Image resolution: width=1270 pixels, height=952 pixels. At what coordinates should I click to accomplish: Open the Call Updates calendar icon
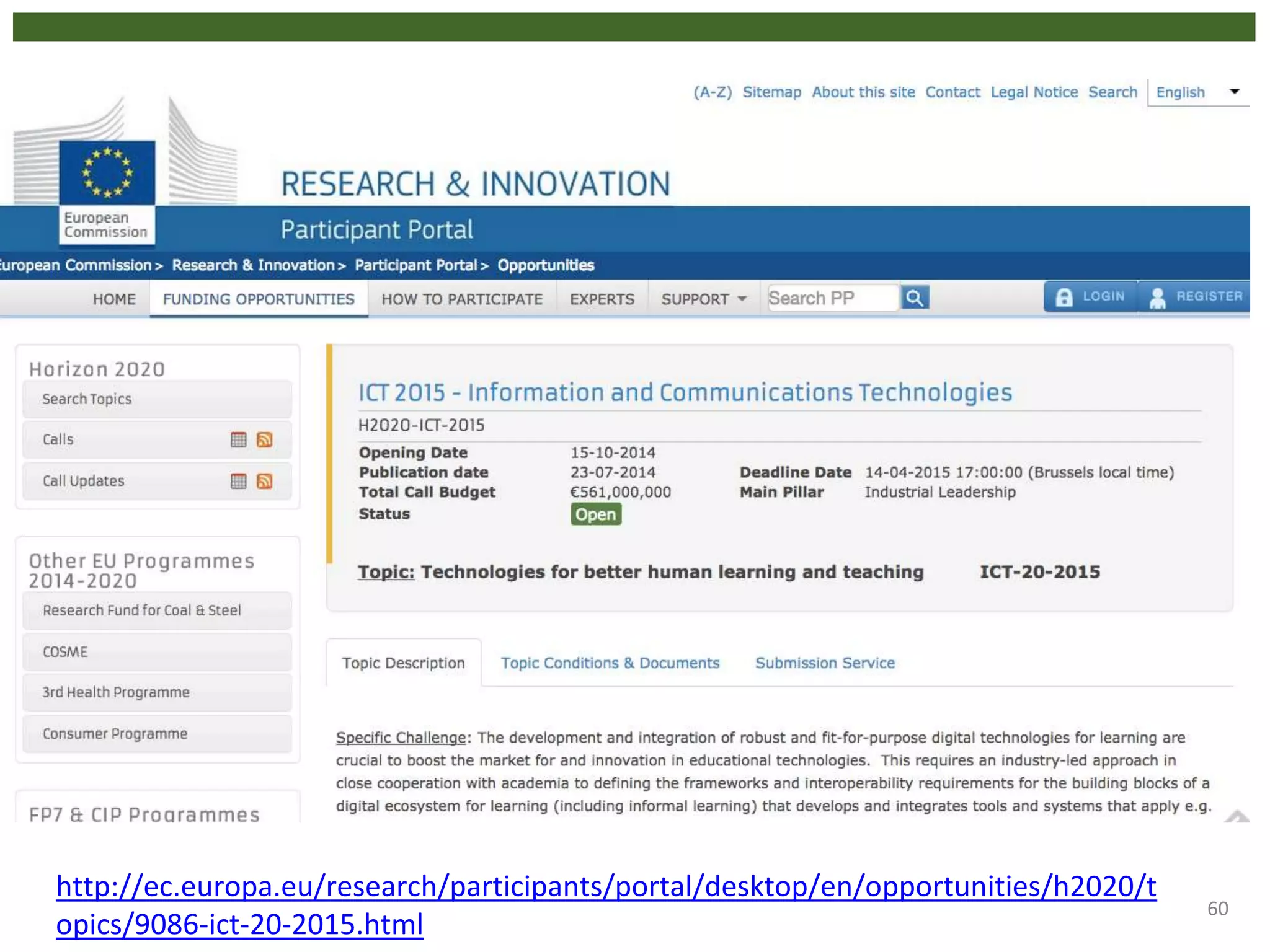238,482
